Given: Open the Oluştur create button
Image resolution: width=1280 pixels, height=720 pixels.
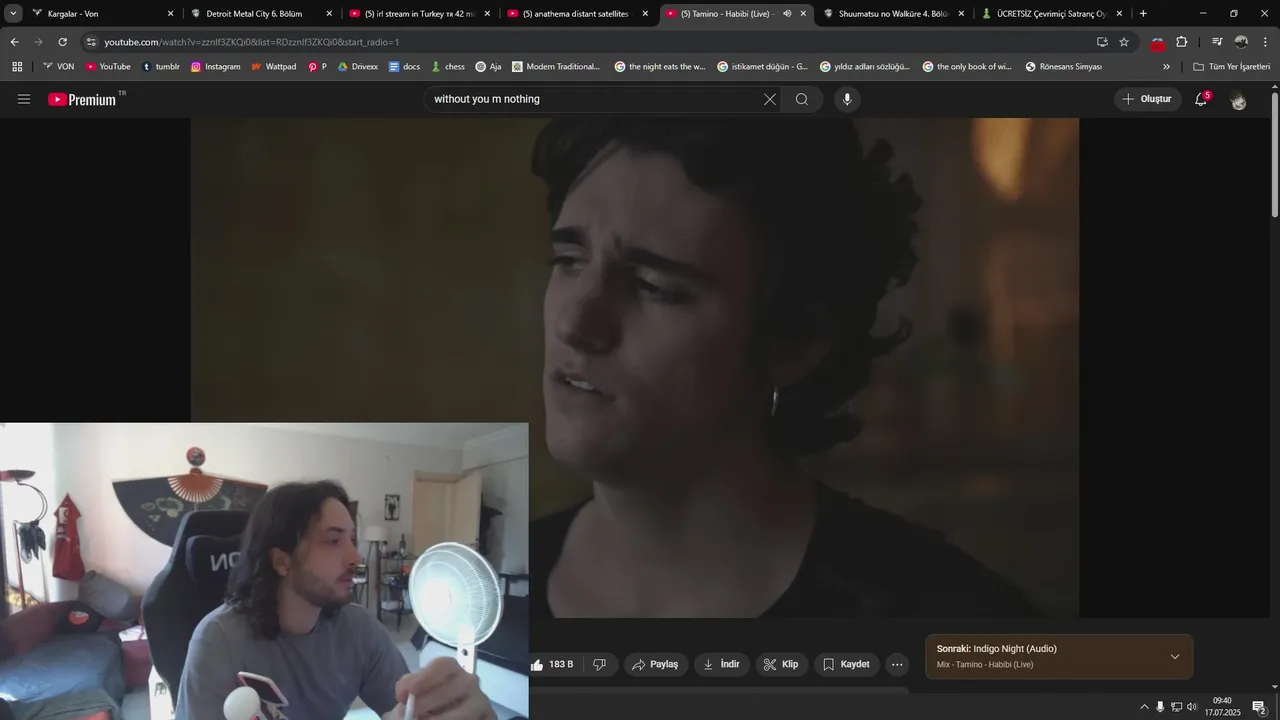Looking at the screenshot, I should point(1147,99).
